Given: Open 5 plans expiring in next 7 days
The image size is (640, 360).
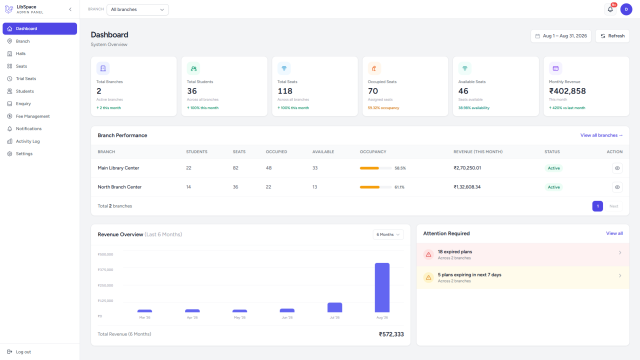Looking at the screenshot, I should point(523,278).
